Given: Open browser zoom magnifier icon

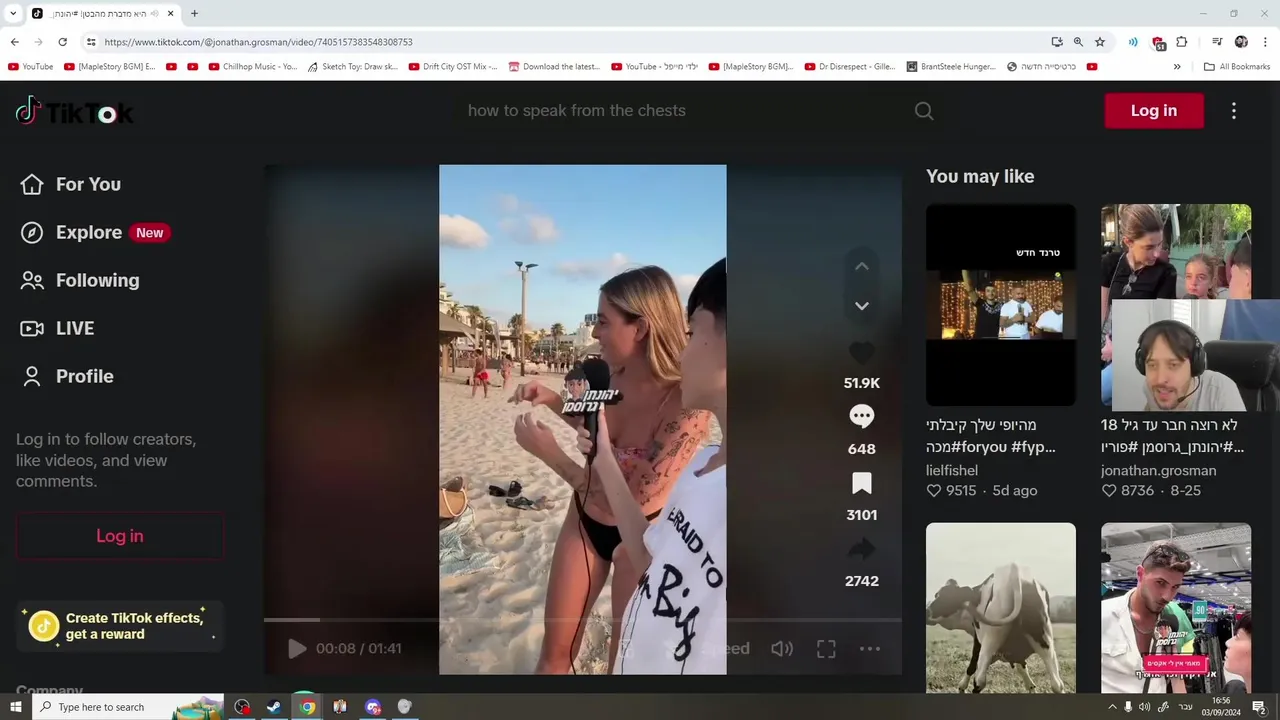Looking at the screenshot, I should (x=1078, y=42).
